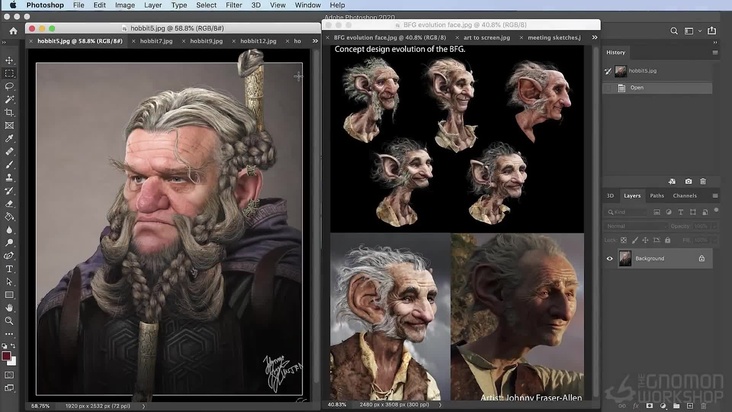Switch to the Paths panel tab

[x=657, y=196]
